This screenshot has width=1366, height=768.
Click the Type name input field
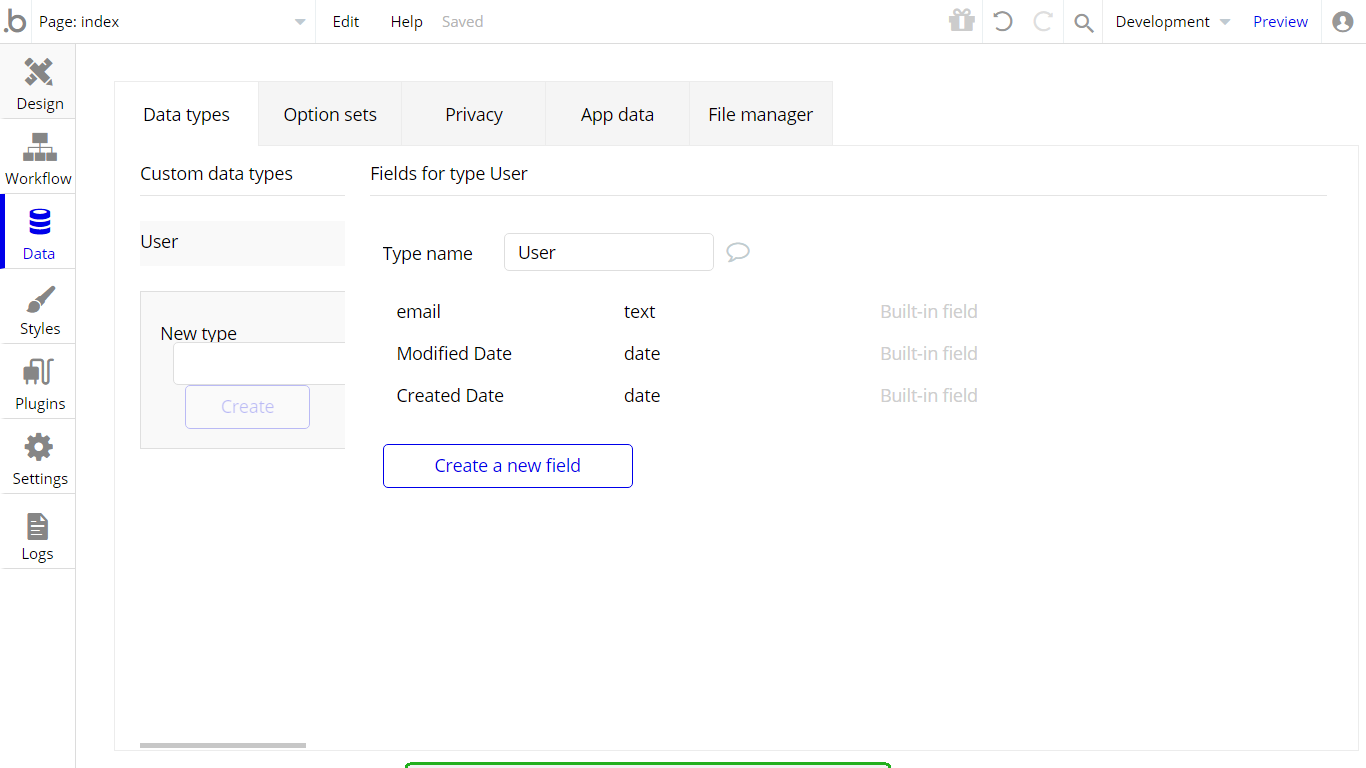[x=608, y=253]
